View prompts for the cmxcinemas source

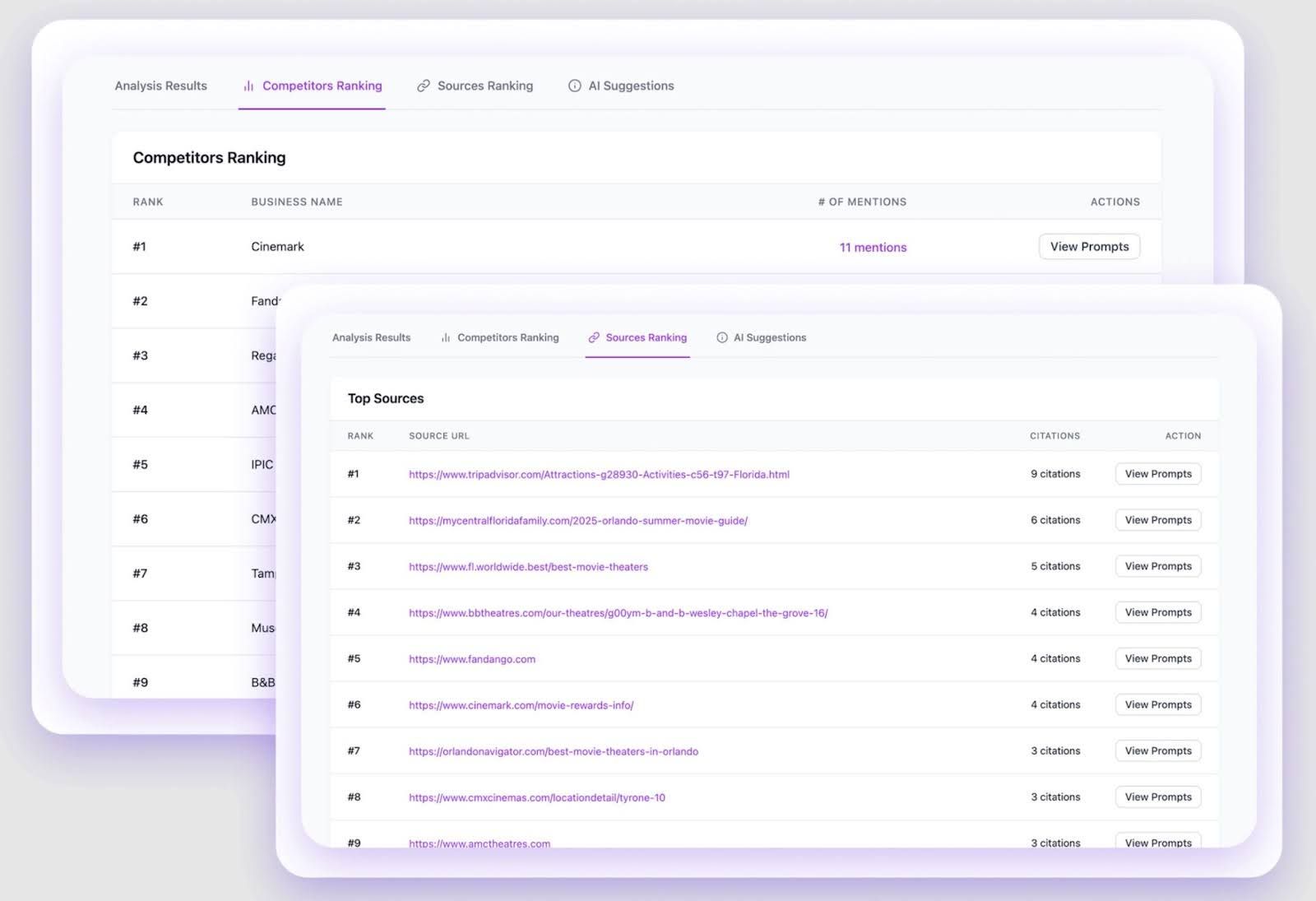pos(1158,797)
